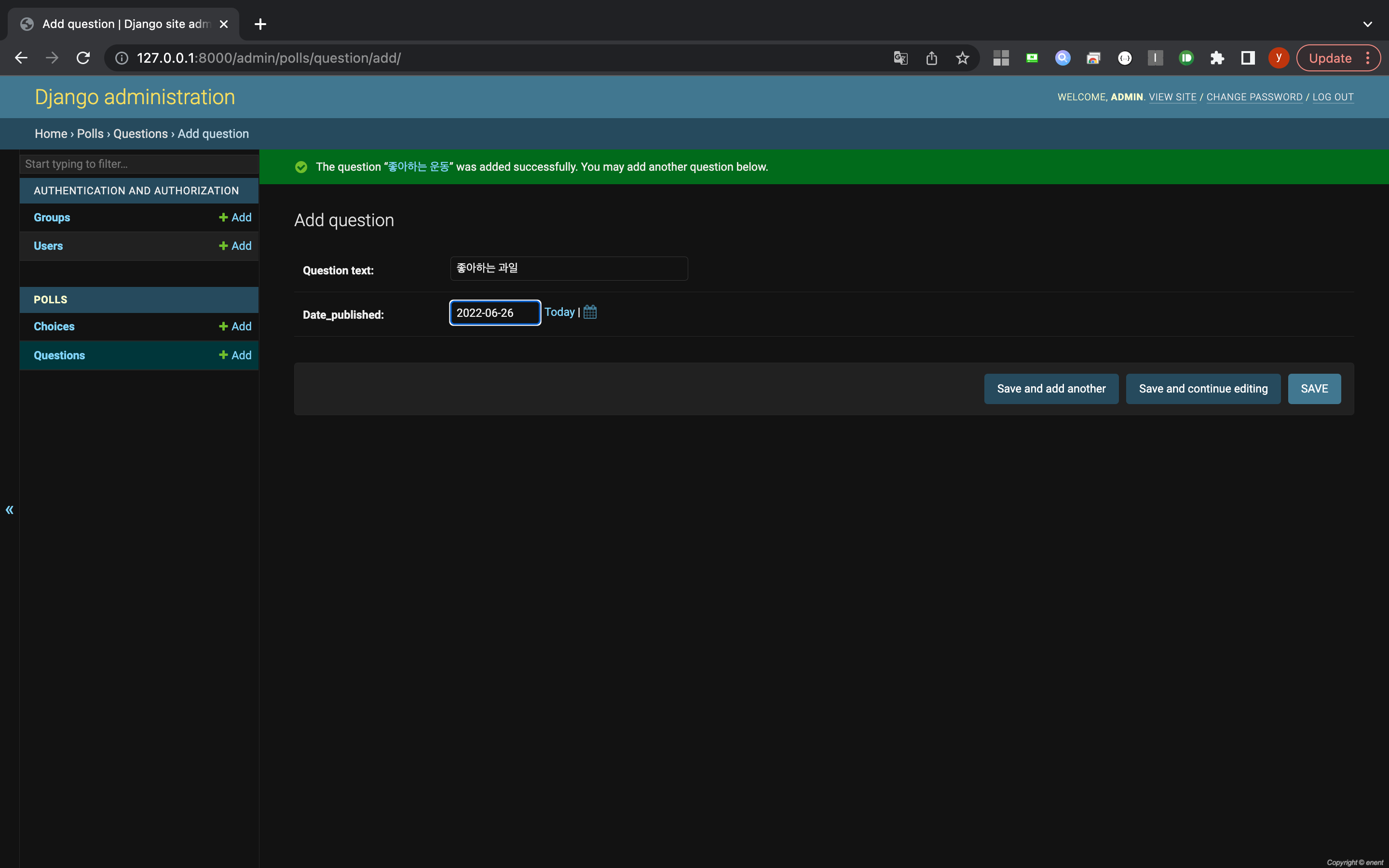Image resolution: width=1389 pixels, height=868 pixels.
Task: Click the Today date shortcut link
Action: 559,312
